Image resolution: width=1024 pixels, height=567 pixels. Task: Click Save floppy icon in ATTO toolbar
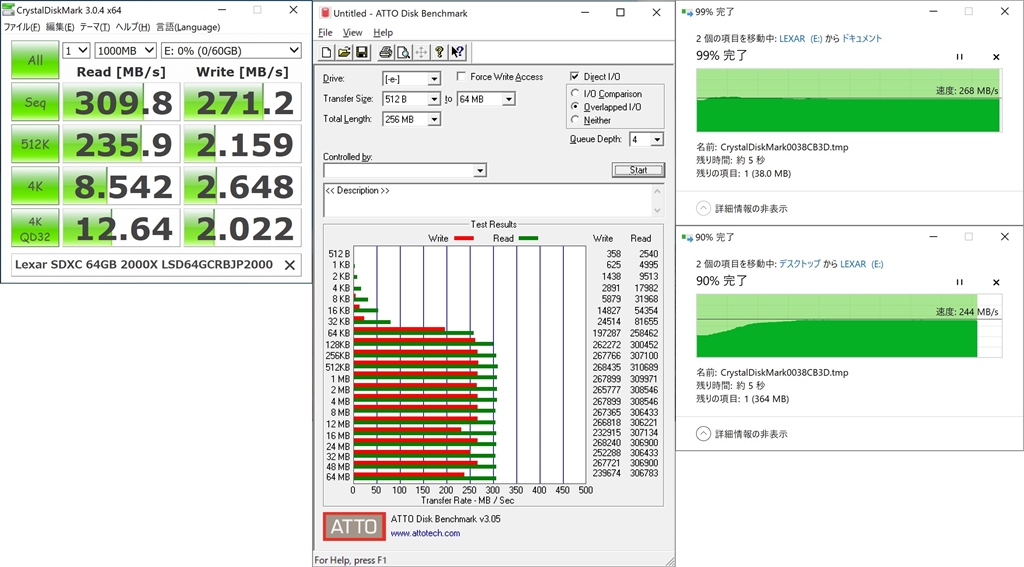361,53
